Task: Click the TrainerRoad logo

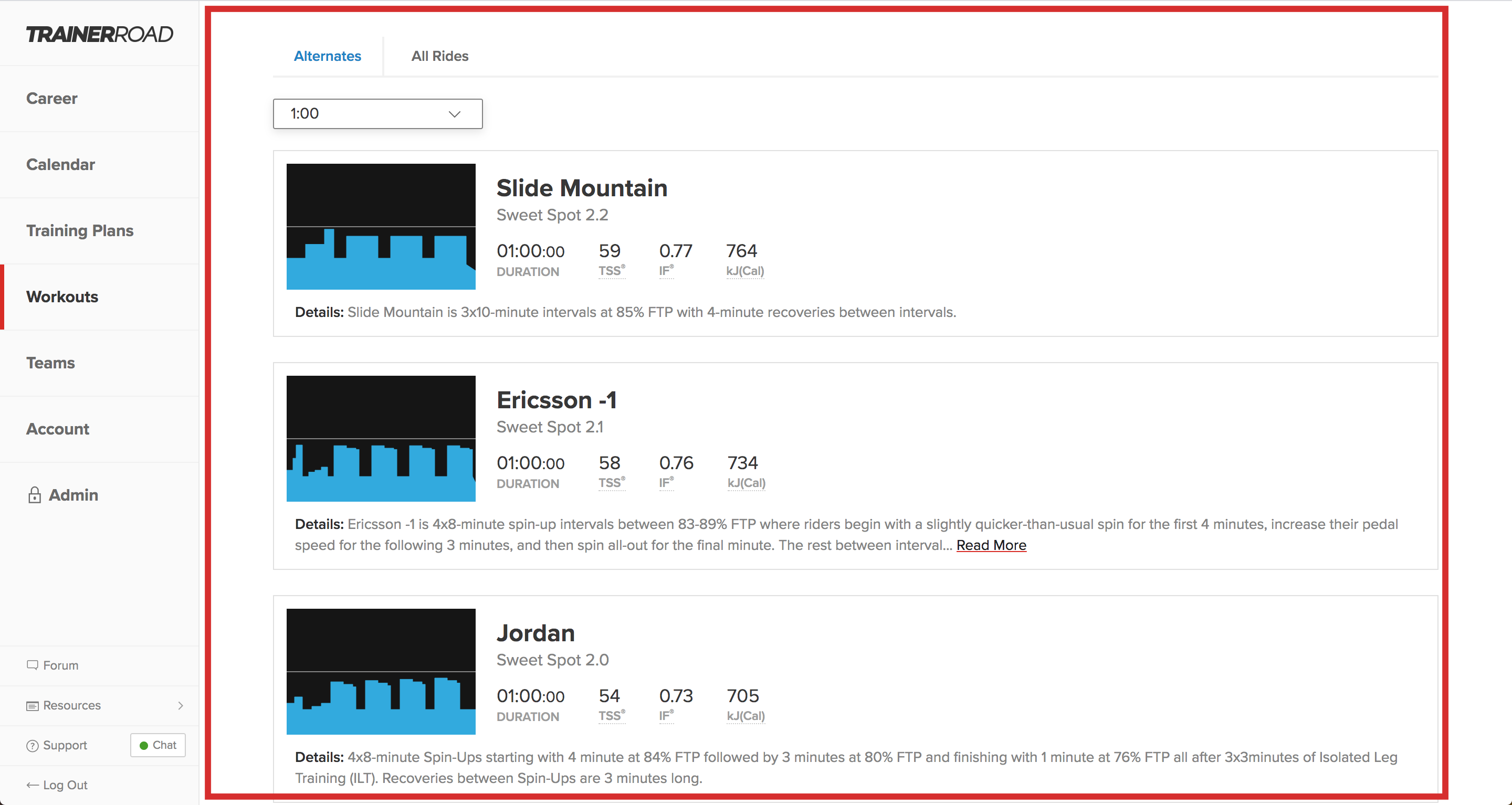Action: (99, 34)
